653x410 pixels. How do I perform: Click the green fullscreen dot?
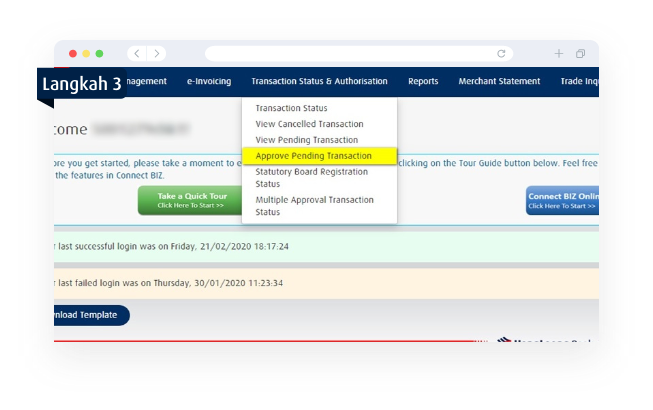pyautogui.click(x=100, y=53)
